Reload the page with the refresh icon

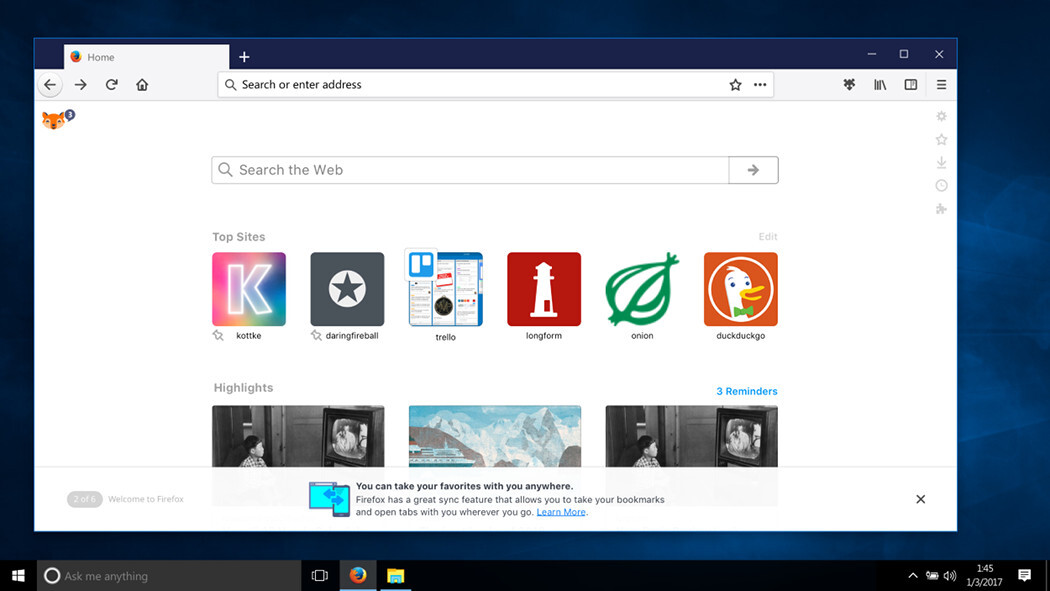tap(111, 84)
